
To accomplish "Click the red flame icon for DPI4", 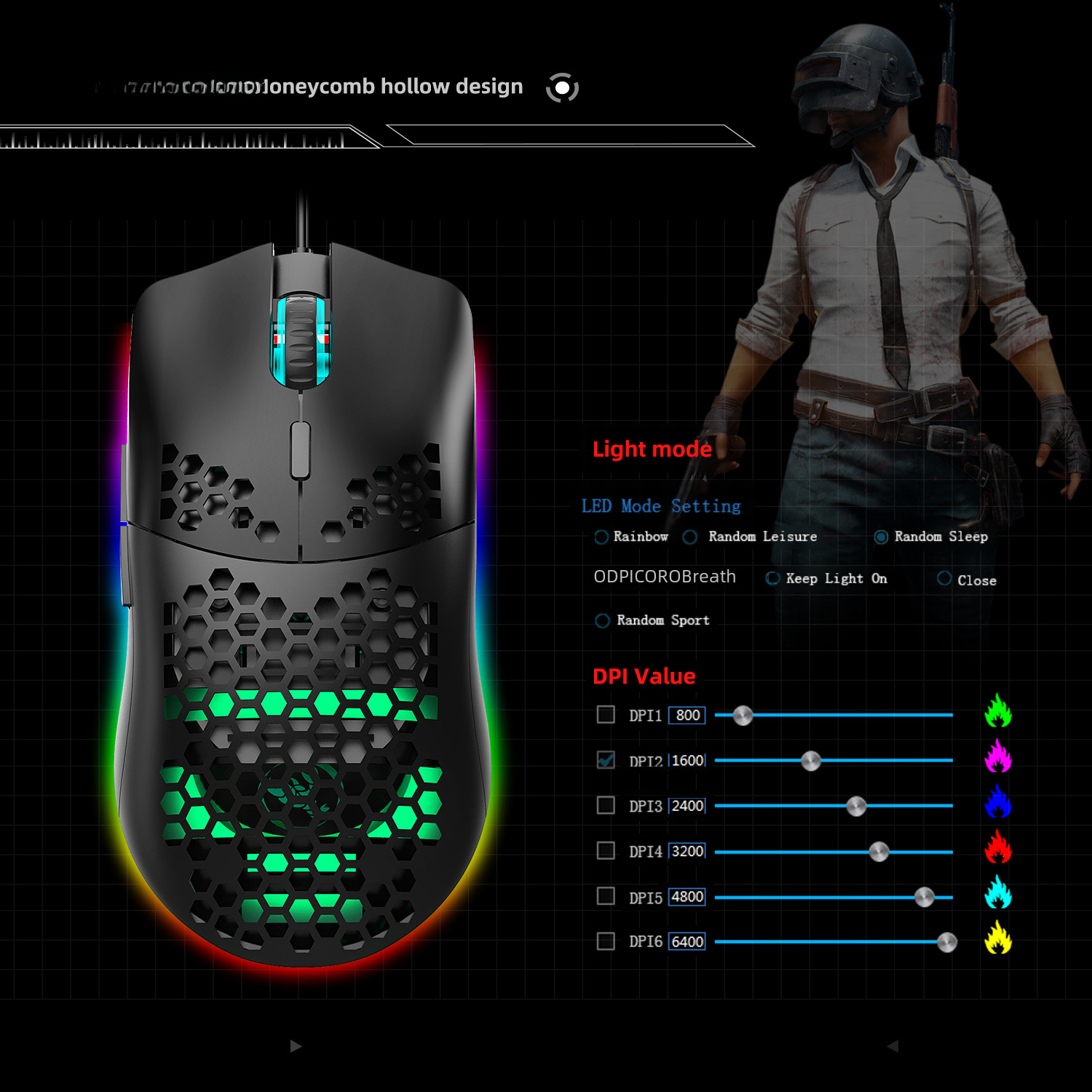I will pyautogui.click(x=998, y=847).
